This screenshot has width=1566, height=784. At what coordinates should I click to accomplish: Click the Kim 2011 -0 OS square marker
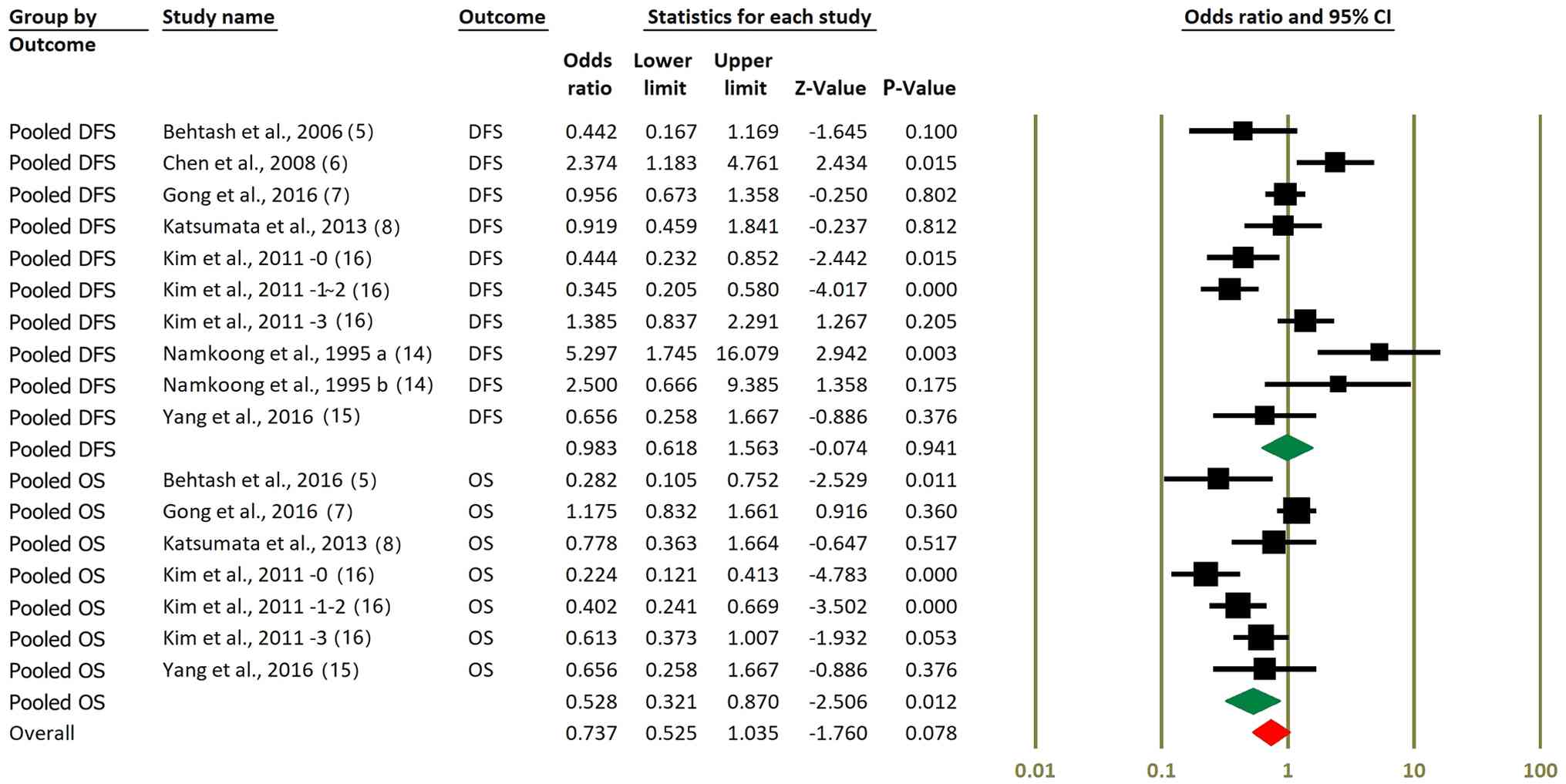(x=1205, y=574)
